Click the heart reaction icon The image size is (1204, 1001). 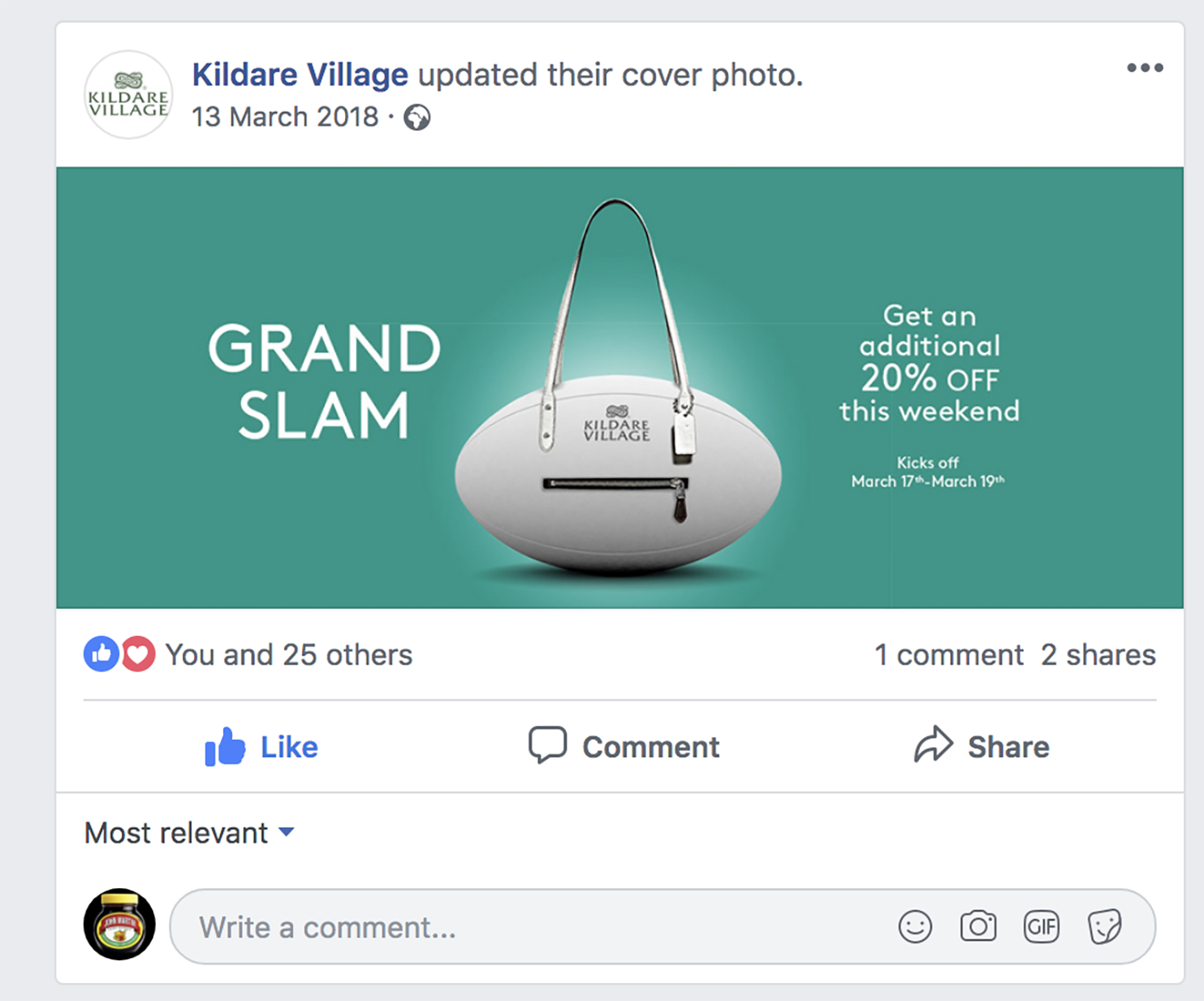[x=139, y=654]
